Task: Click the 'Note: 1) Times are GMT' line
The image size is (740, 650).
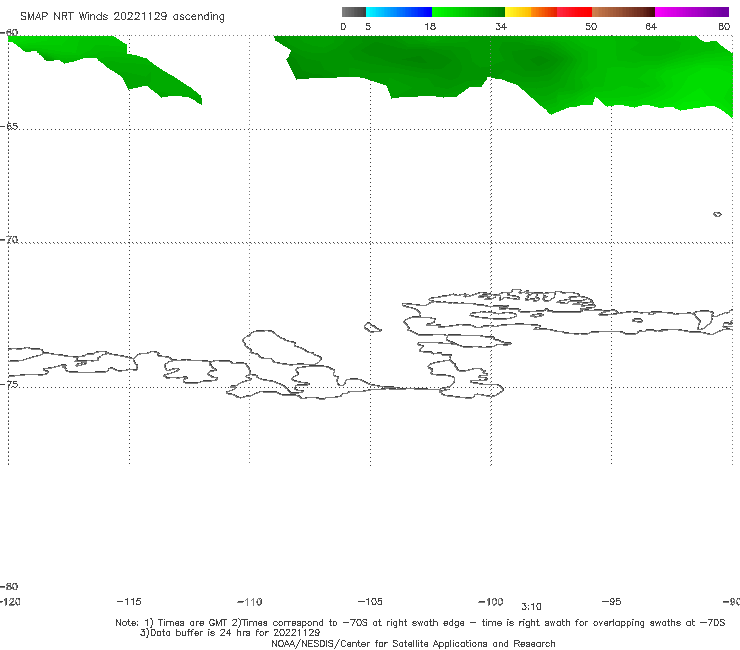Action: [x=420, y=623]
